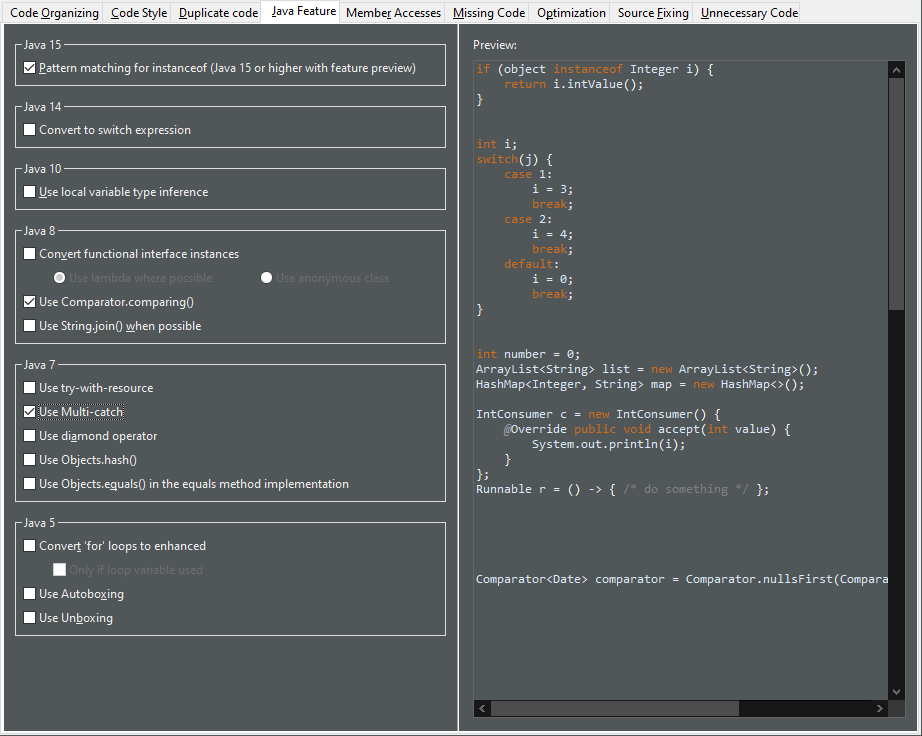Viewport: 922px width, 736px height.
Task: Click the preview vertical scrollbar thumb
Action: 896,194
